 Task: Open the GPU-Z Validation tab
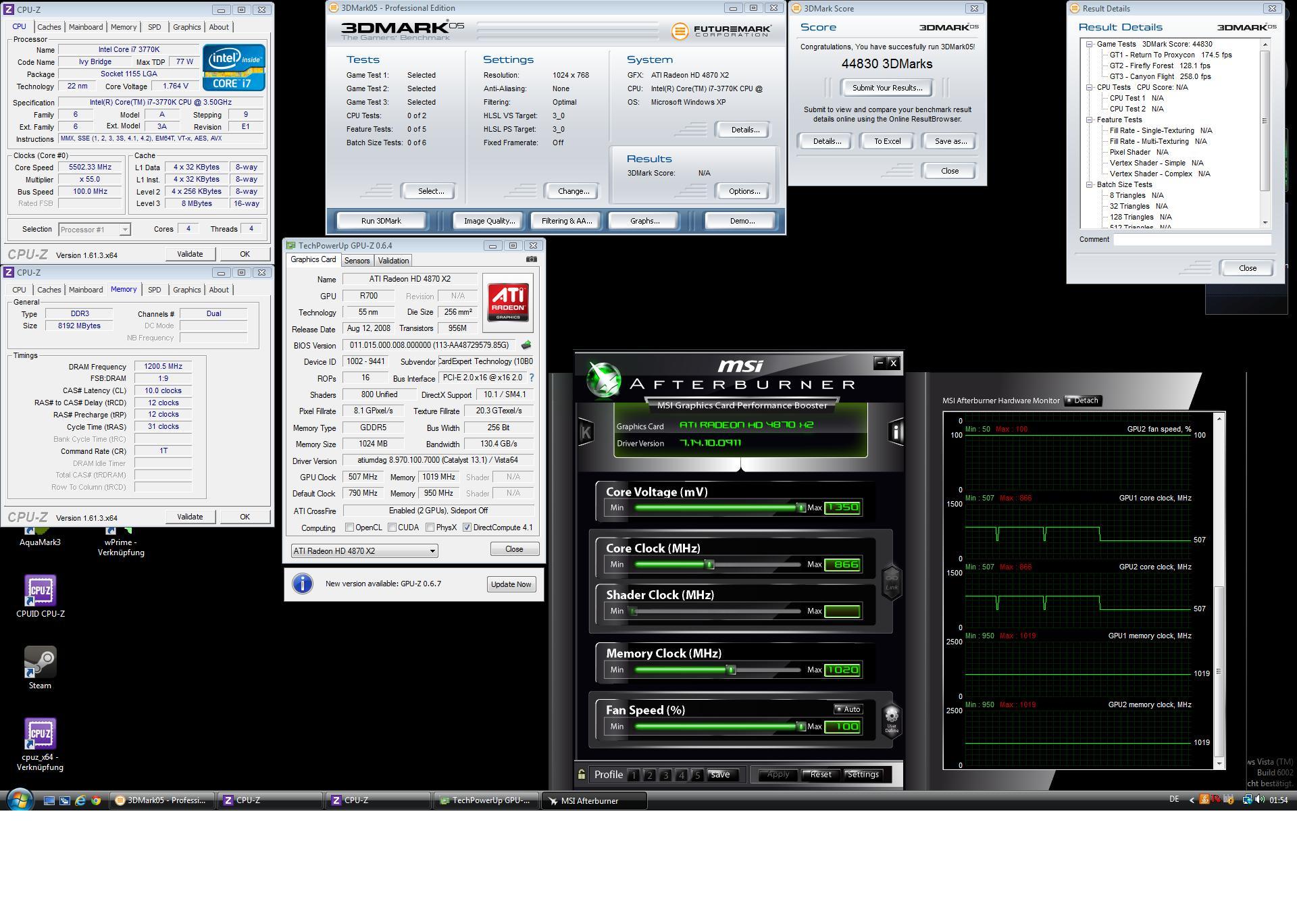(x=393, y=261)
